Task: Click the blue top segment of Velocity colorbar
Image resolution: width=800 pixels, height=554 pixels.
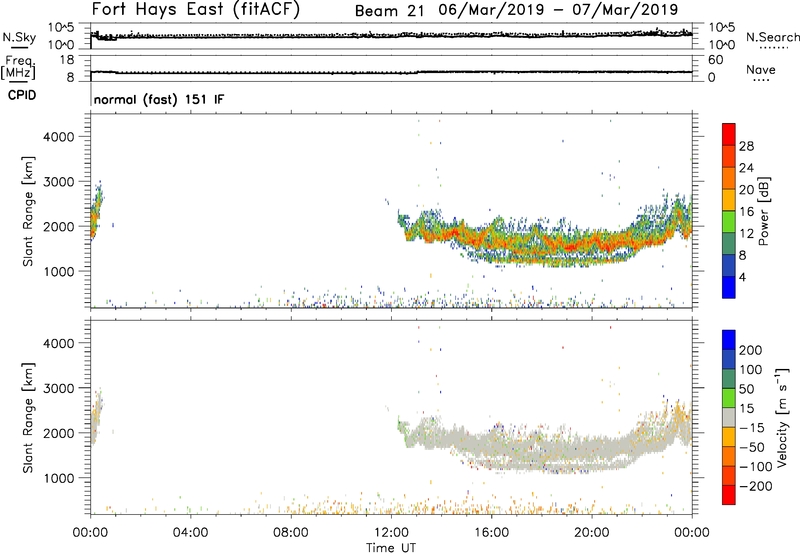Action: 729,340
